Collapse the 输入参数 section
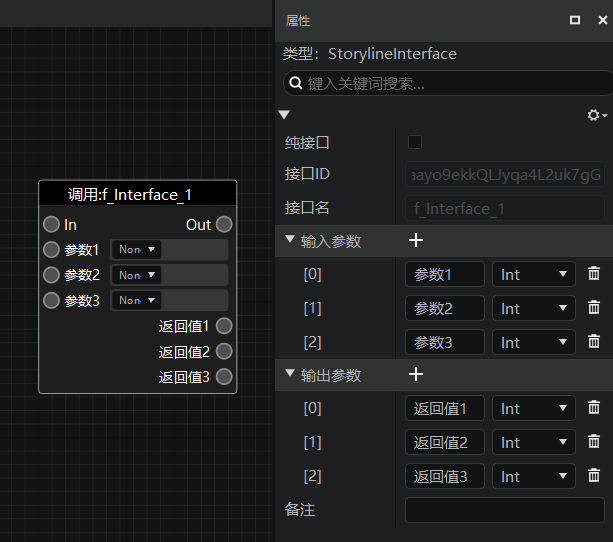Screen dimensions: 613x542 point(290,239)
